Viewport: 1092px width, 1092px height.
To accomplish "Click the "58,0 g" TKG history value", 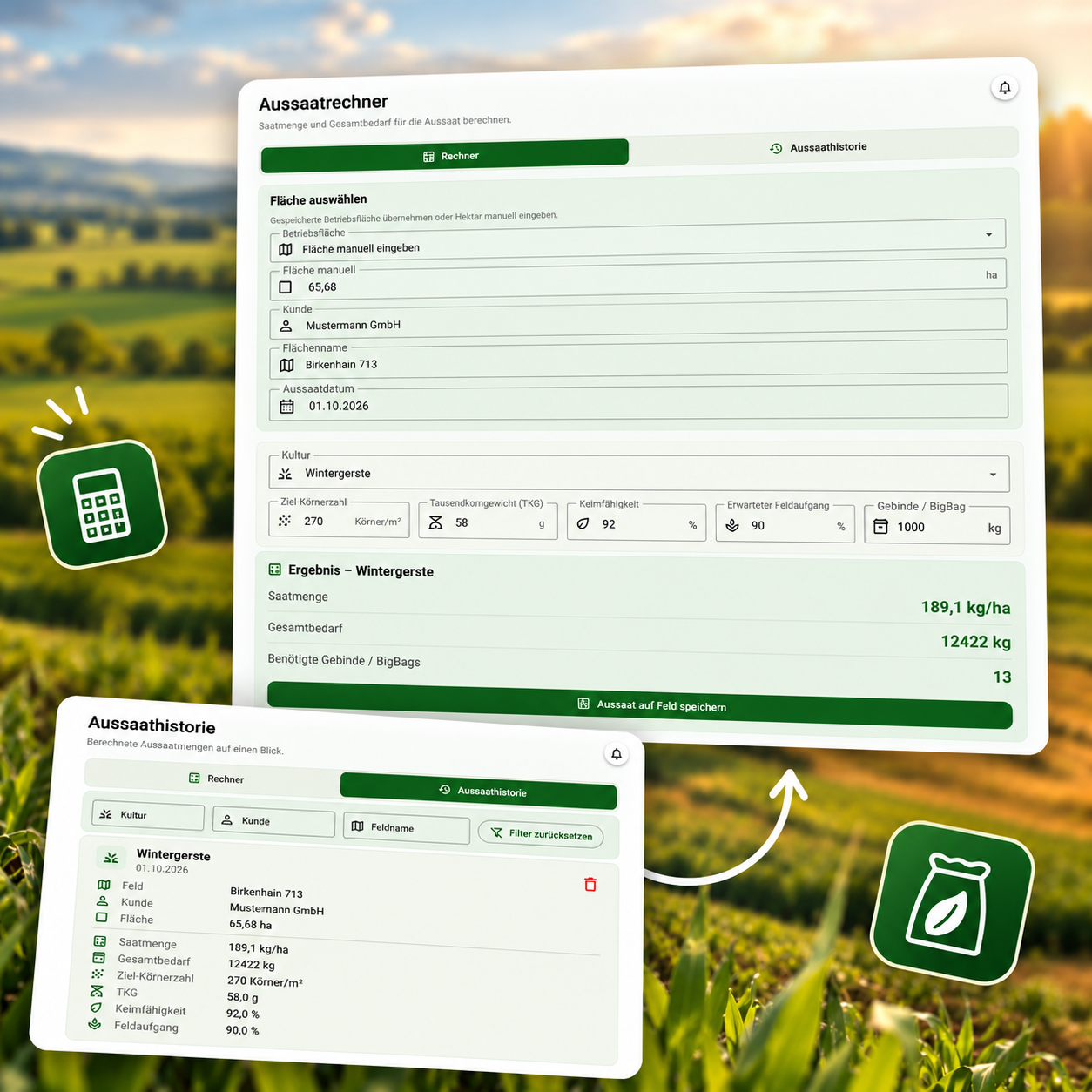I will pos(243,997).
